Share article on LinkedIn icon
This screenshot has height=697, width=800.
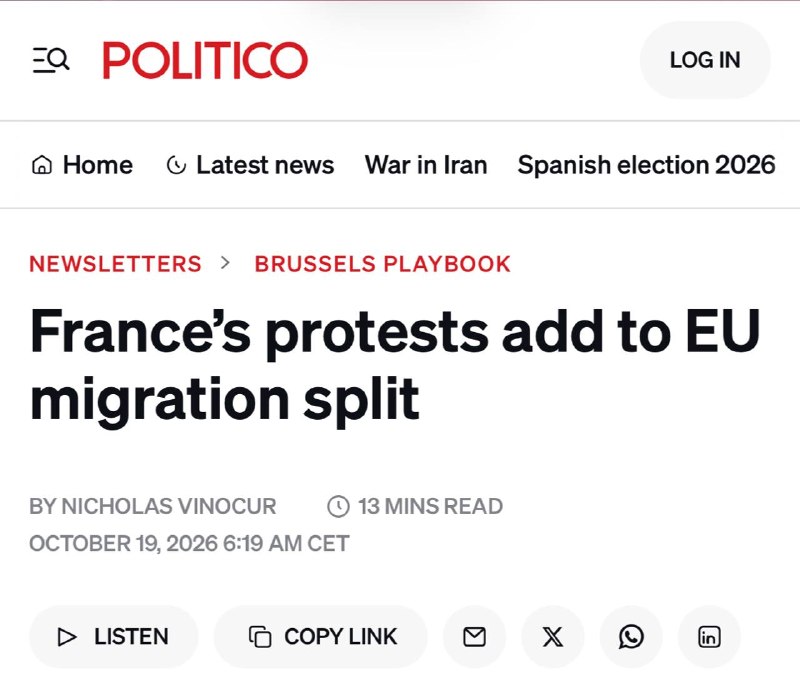(709, 637)
